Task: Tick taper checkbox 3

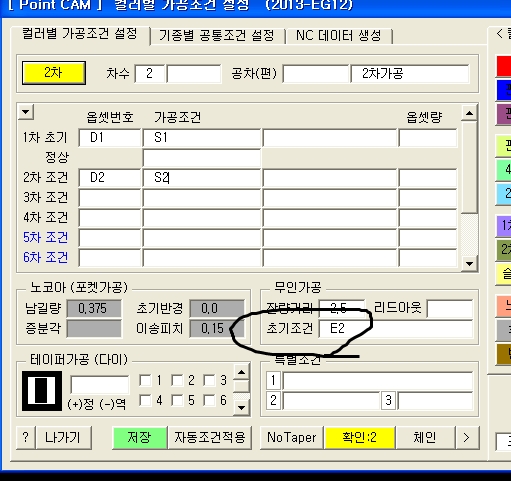Action: point(210,380)
